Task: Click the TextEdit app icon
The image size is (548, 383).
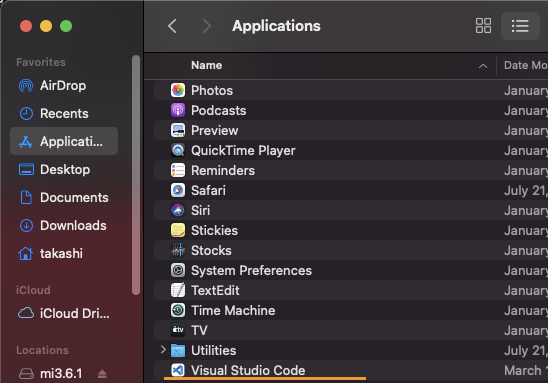Action: (178, 290)
